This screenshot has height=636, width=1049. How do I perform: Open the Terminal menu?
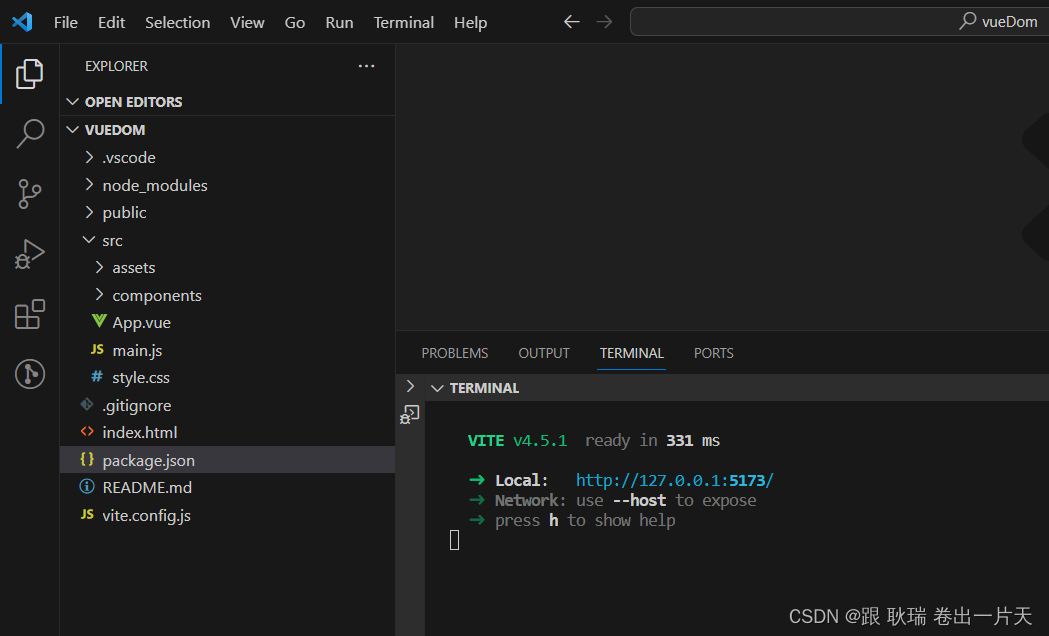[403, 22]
